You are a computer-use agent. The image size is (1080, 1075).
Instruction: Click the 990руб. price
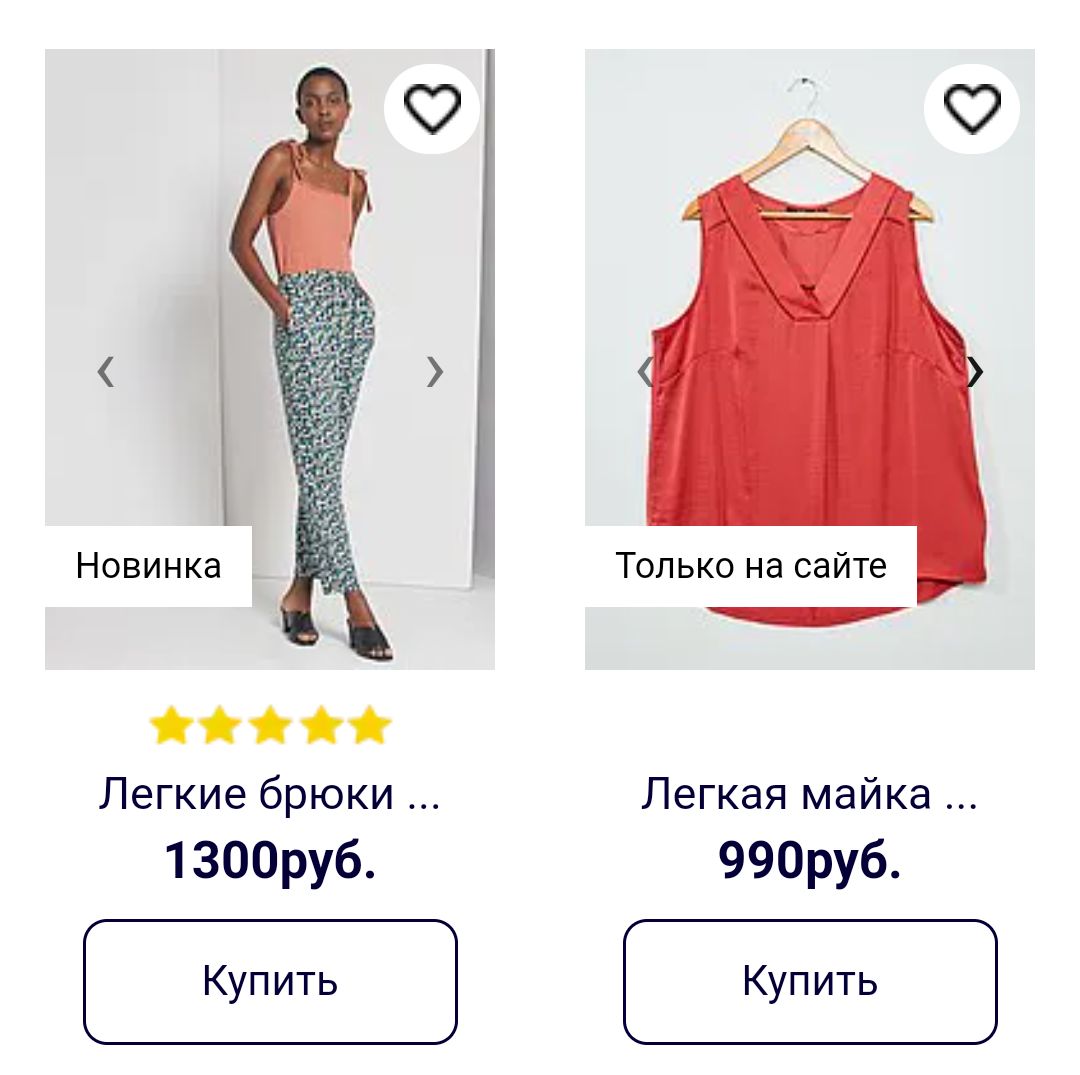click(809, 860)
